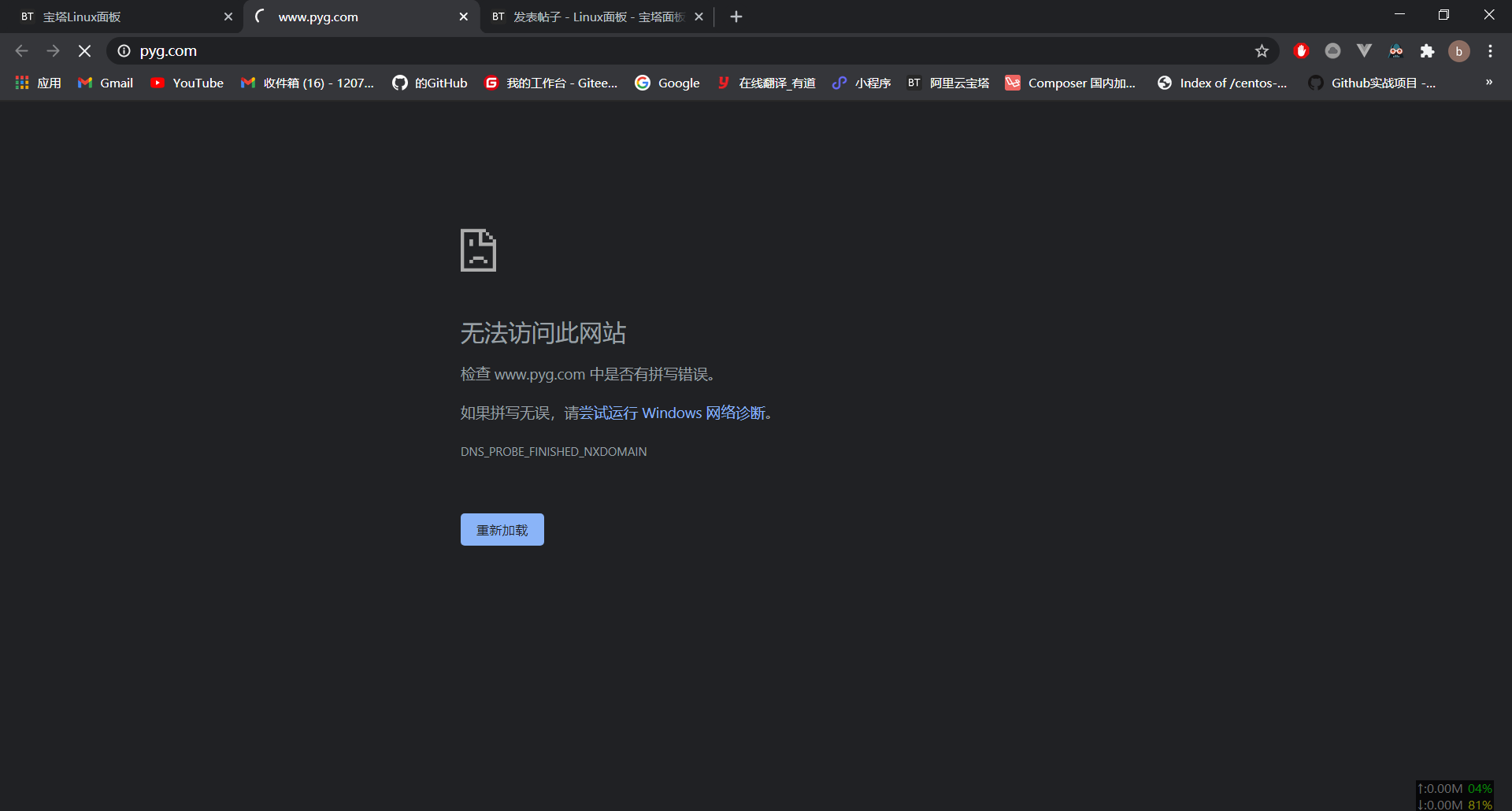Image resolution: width=1512 pixels, height=811 pixels.
Task: Go back to the previous page
Action: (x=22, y=51)
